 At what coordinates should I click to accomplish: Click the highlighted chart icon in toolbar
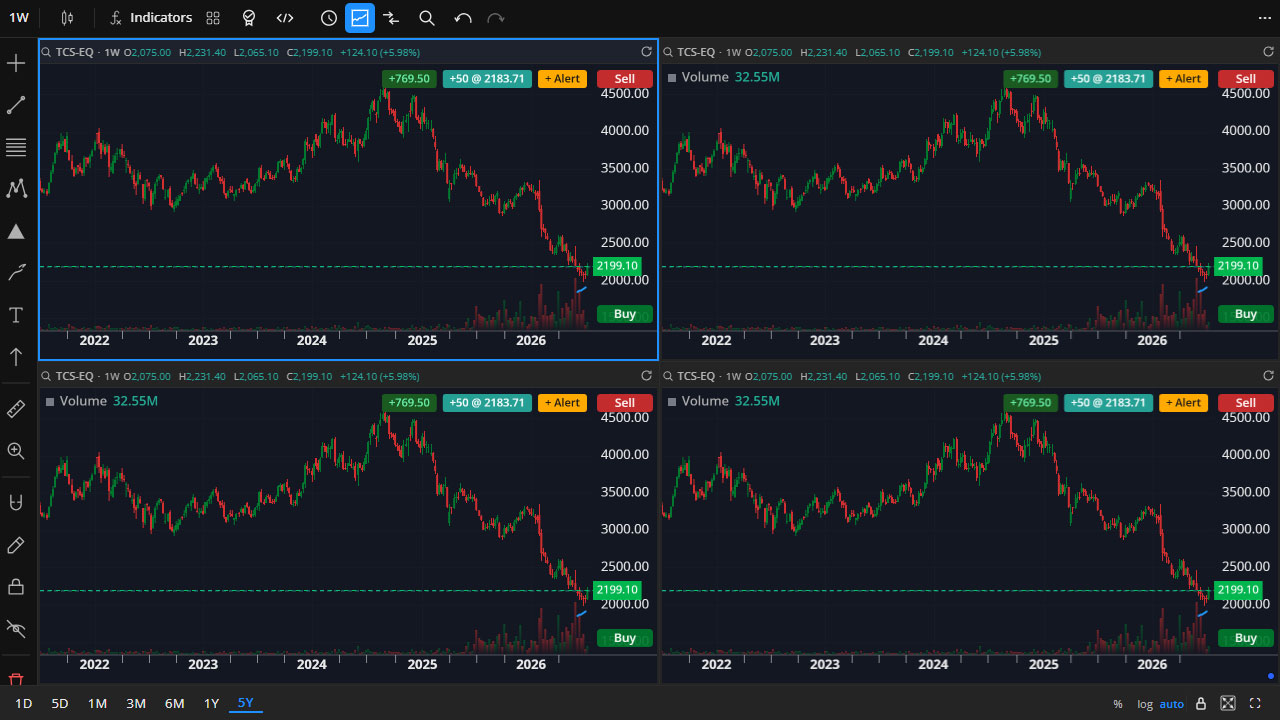pyautogui.click(x=360, y=18)
